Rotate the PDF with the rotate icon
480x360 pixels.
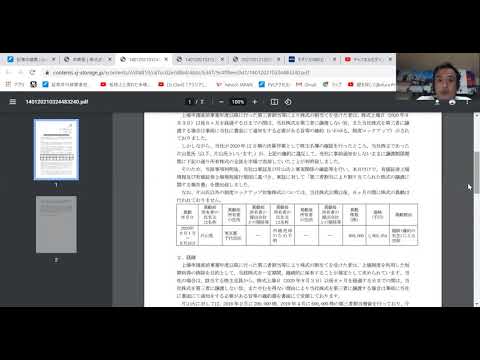[x=288, y=102]
